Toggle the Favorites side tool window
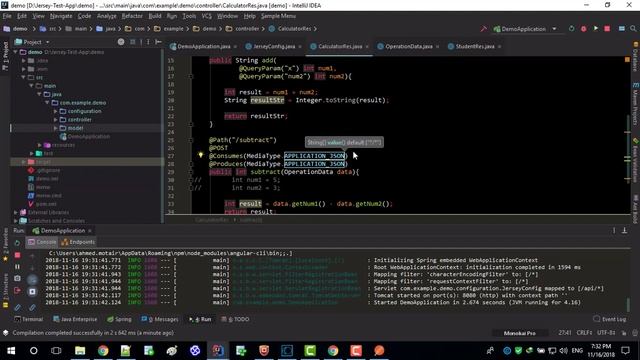 coord(5,245)
